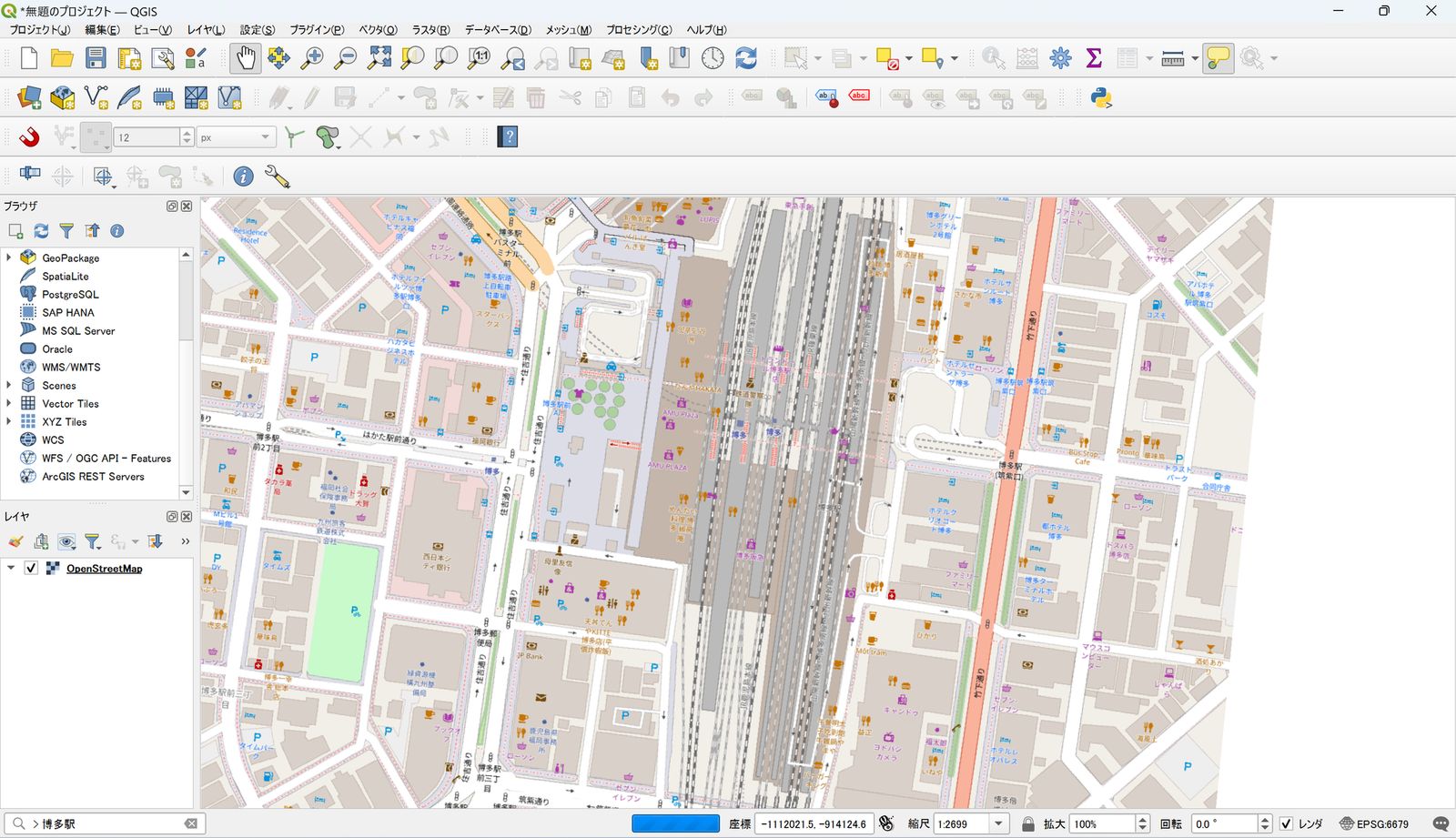This screenshot has width=1456, height=838.
Task: Click the Zoom In magnifier tool
Action: tap(312, 58)
